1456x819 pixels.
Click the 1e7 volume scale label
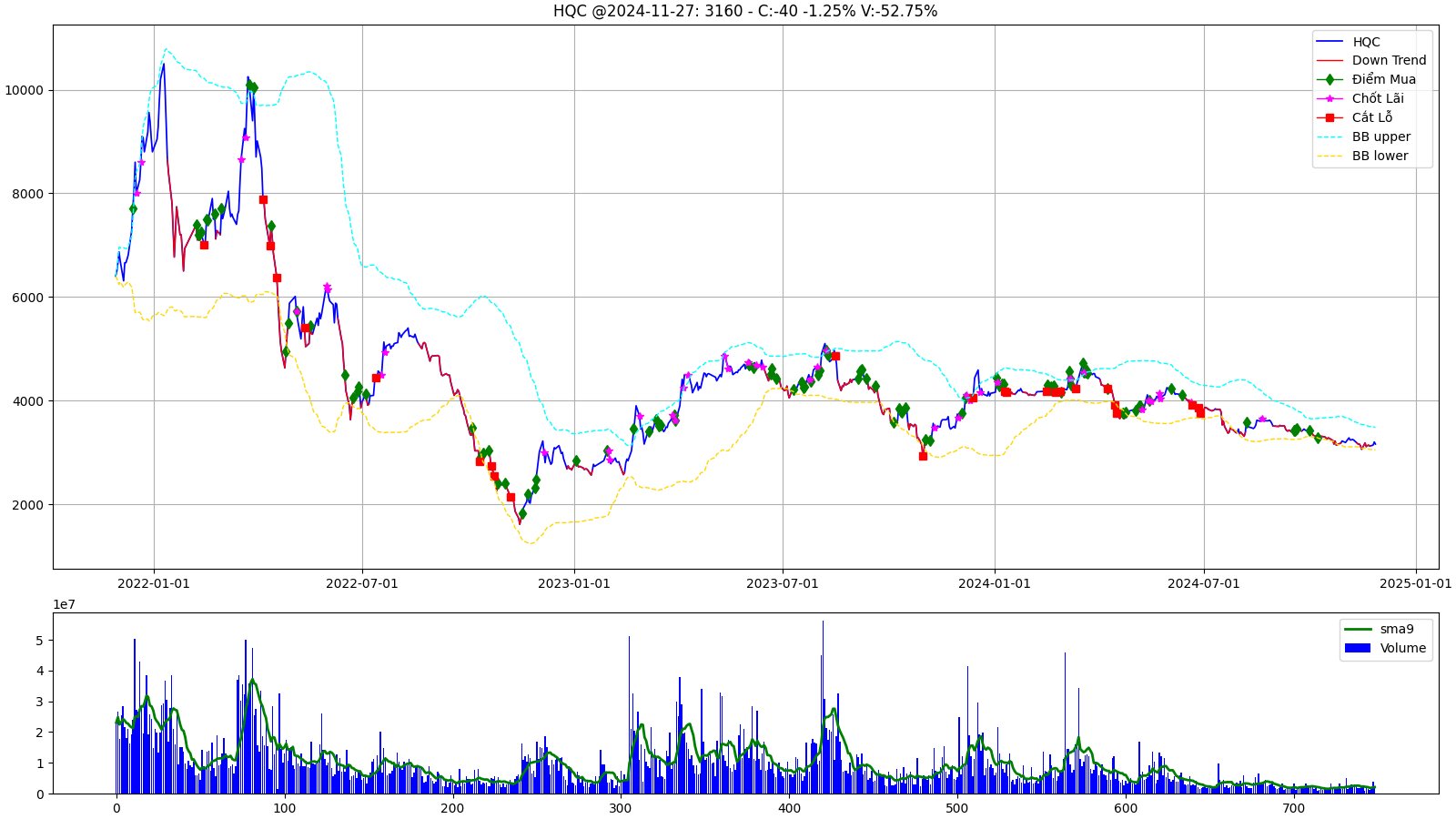click(64, 605)
